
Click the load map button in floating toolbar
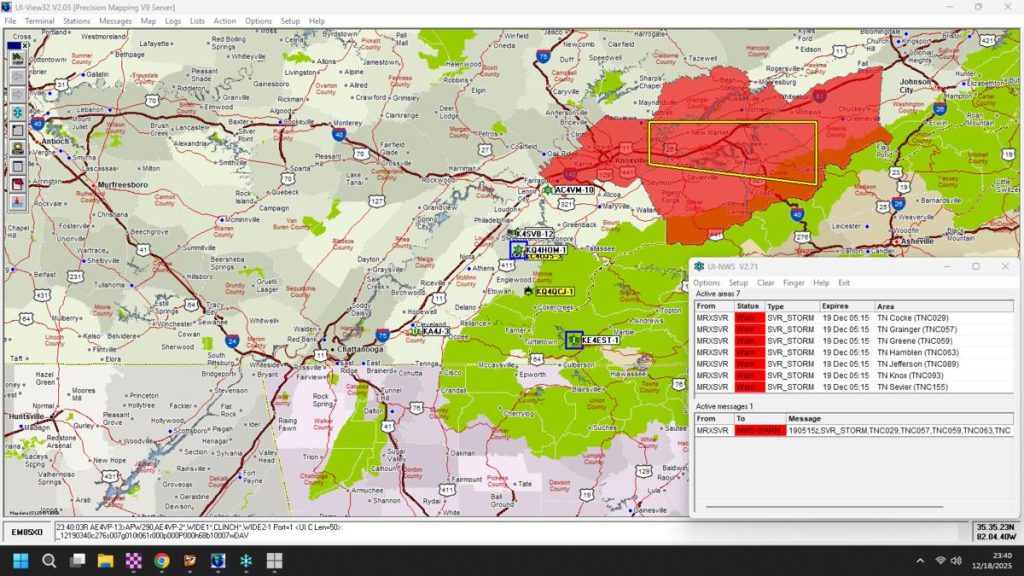[x=18, y=57]
